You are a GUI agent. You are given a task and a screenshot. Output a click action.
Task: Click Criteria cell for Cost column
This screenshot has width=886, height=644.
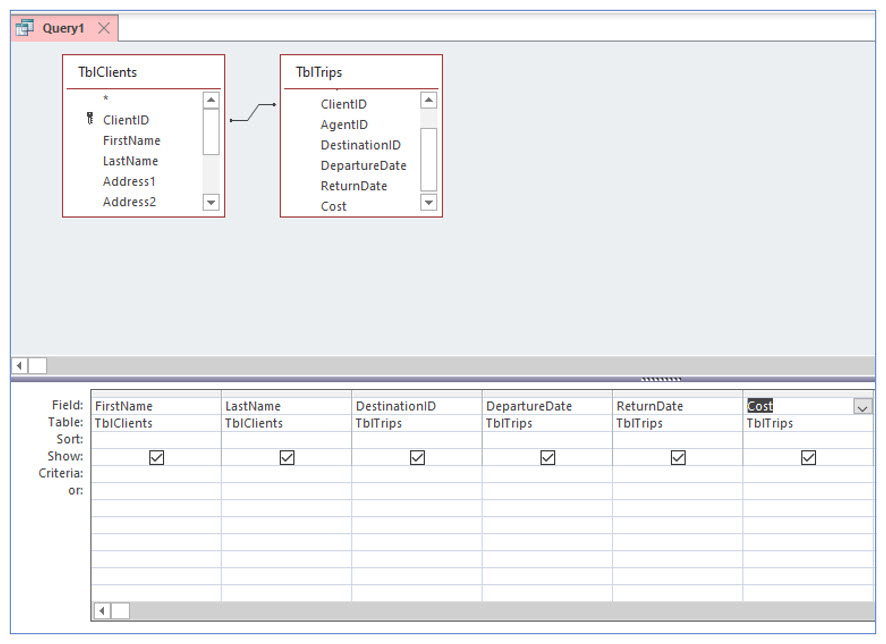tap(808, 474)
